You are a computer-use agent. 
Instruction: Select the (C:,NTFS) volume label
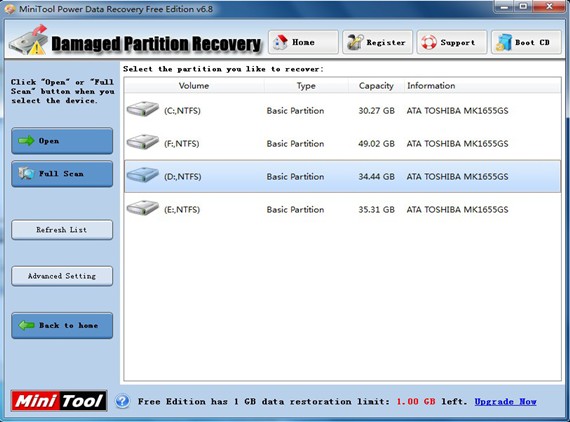182,111
